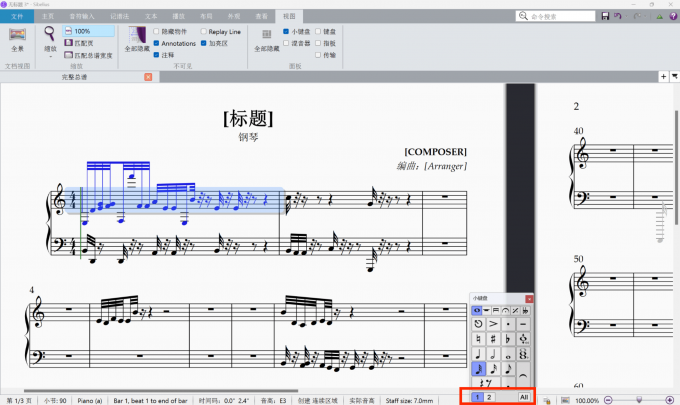
Task: Choose the accent mark on the keypad
Action: pos(494,324)
